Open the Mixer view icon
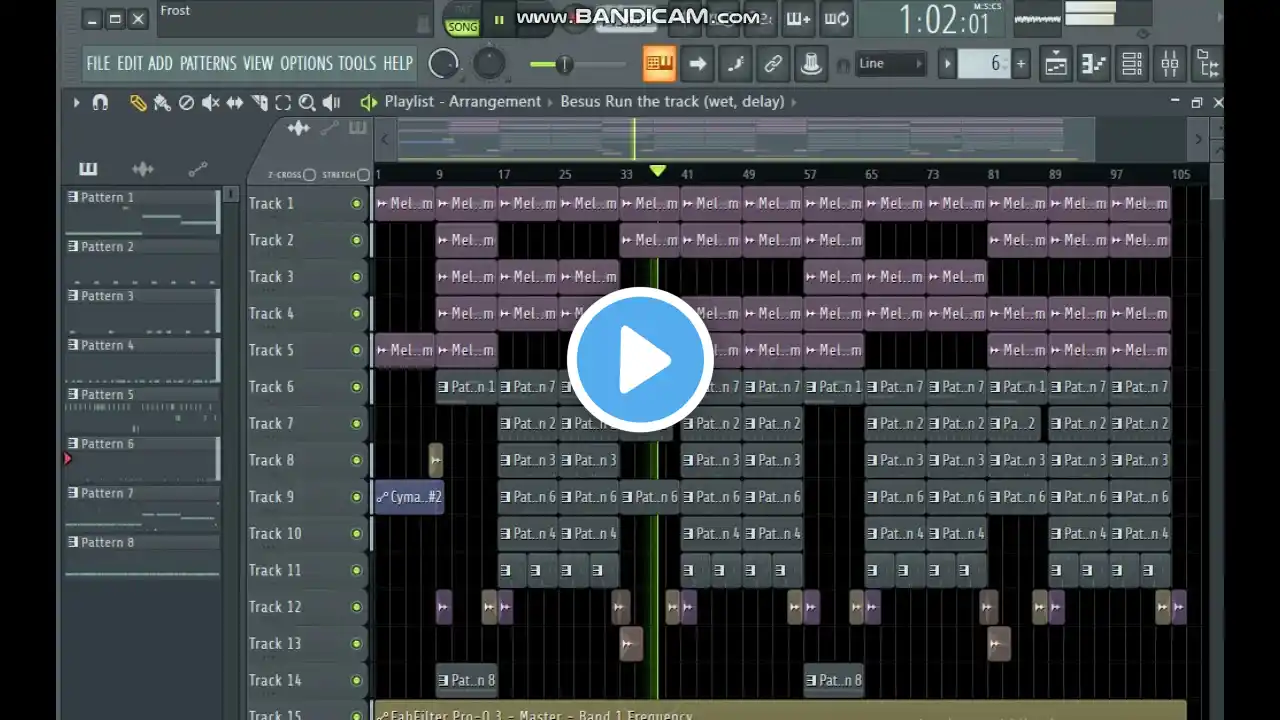This screenshot has width=1280, height=720. tap(1170, 64)
